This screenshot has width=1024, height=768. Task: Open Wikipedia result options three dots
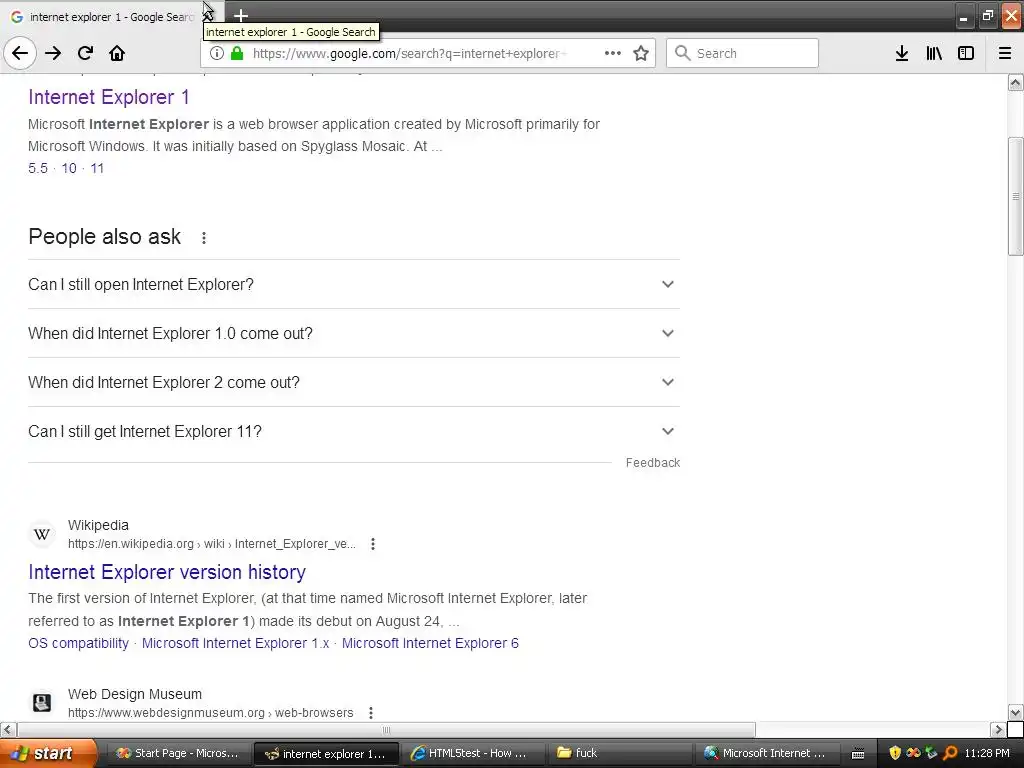[372, 544]
